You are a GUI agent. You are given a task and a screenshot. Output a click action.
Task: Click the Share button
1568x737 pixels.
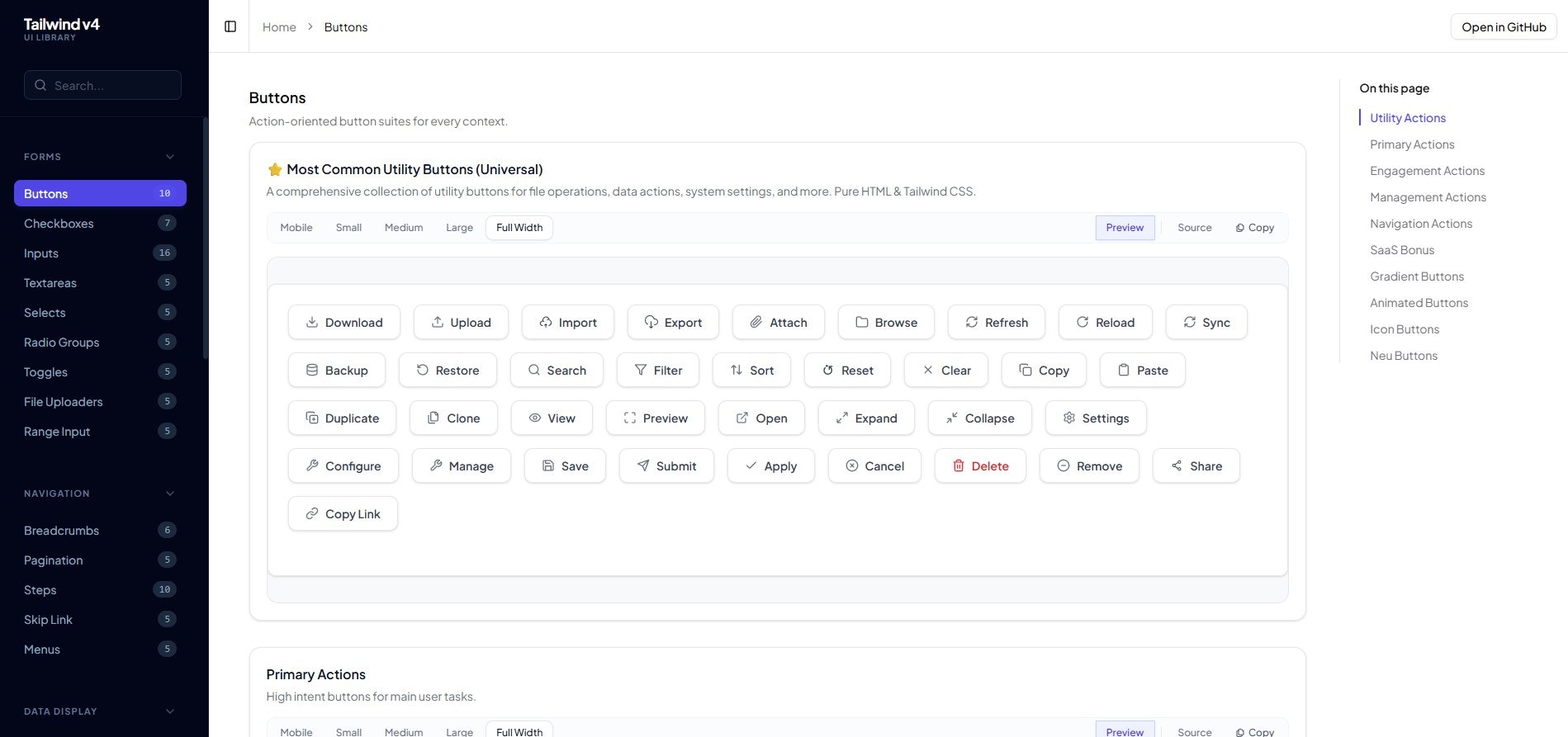coord(1196,465)
